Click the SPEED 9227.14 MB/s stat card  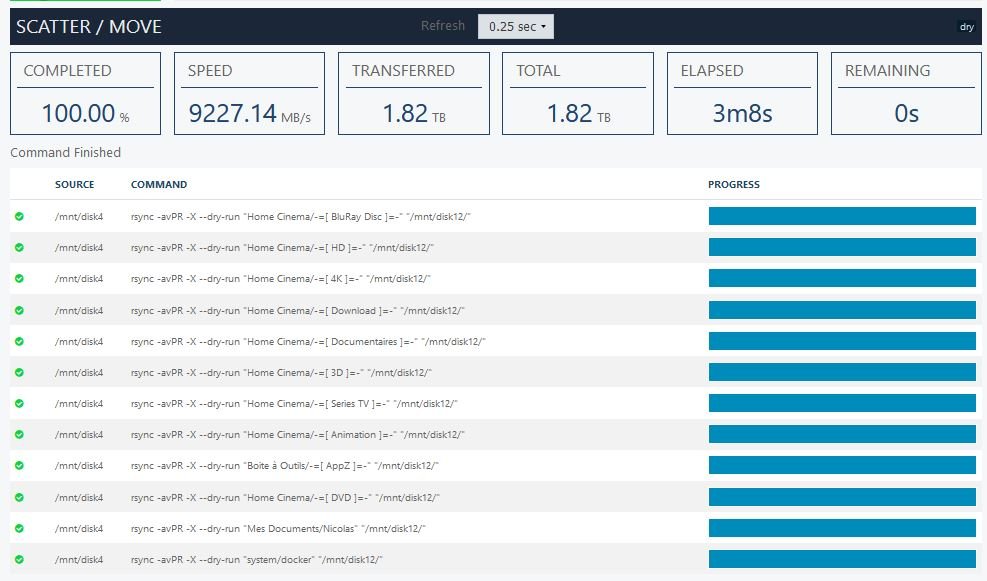point(249,93)
